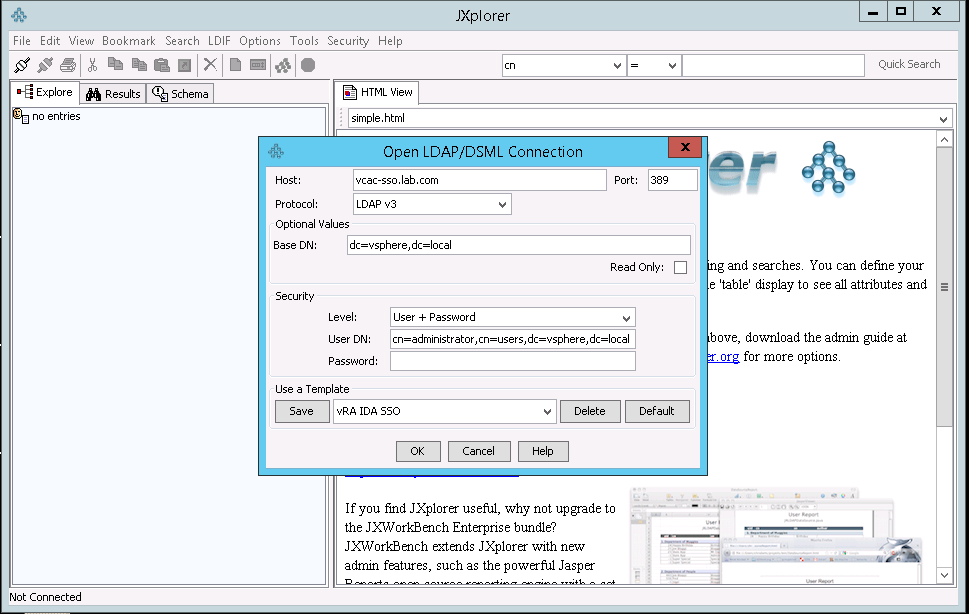Open the Help menu
Image resolution: width=969 pixels, height=614 pixels.
click(x=390, y=41)
